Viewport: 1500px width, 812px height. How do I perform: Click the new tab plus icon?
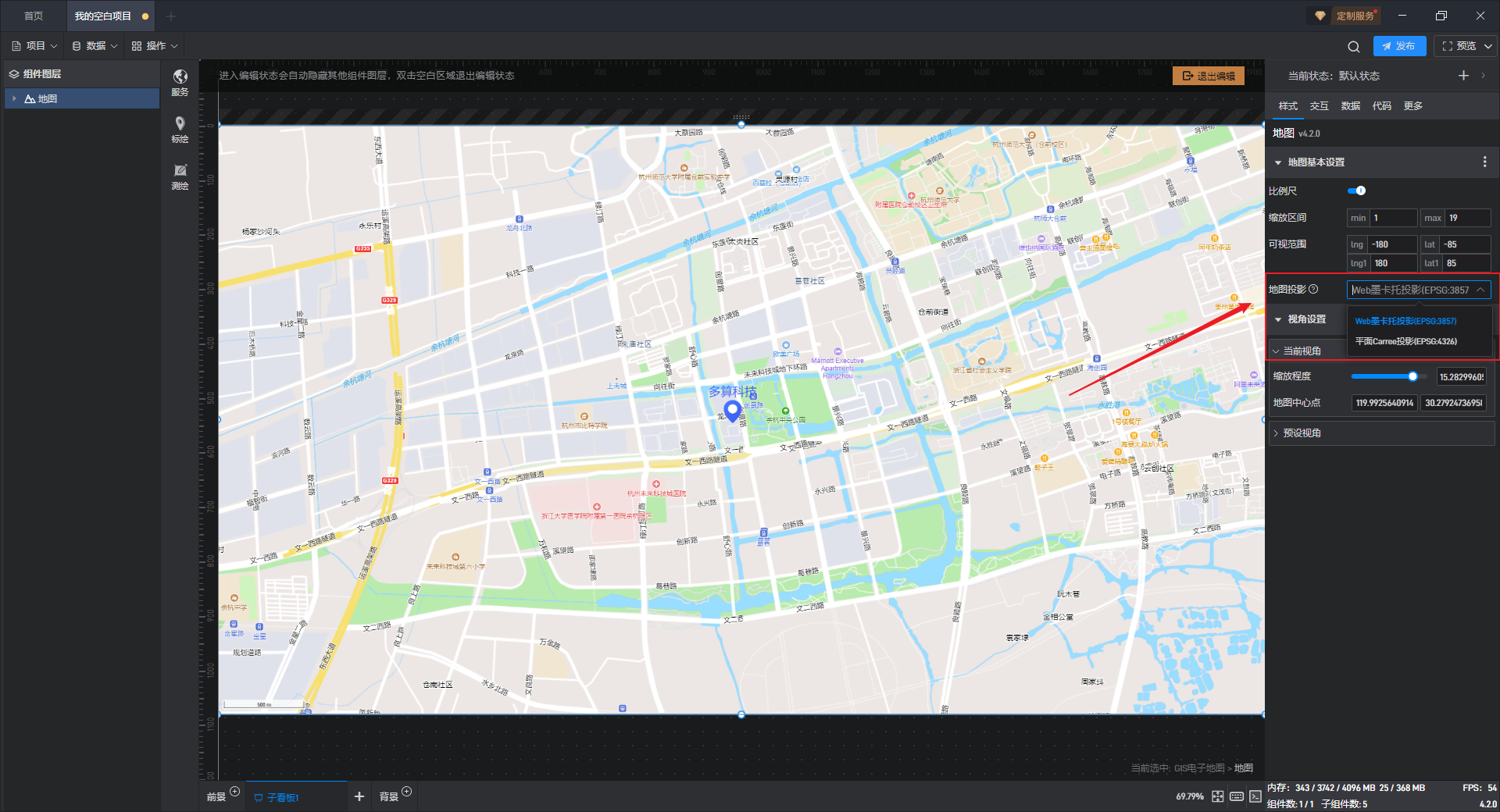point(171,16)
